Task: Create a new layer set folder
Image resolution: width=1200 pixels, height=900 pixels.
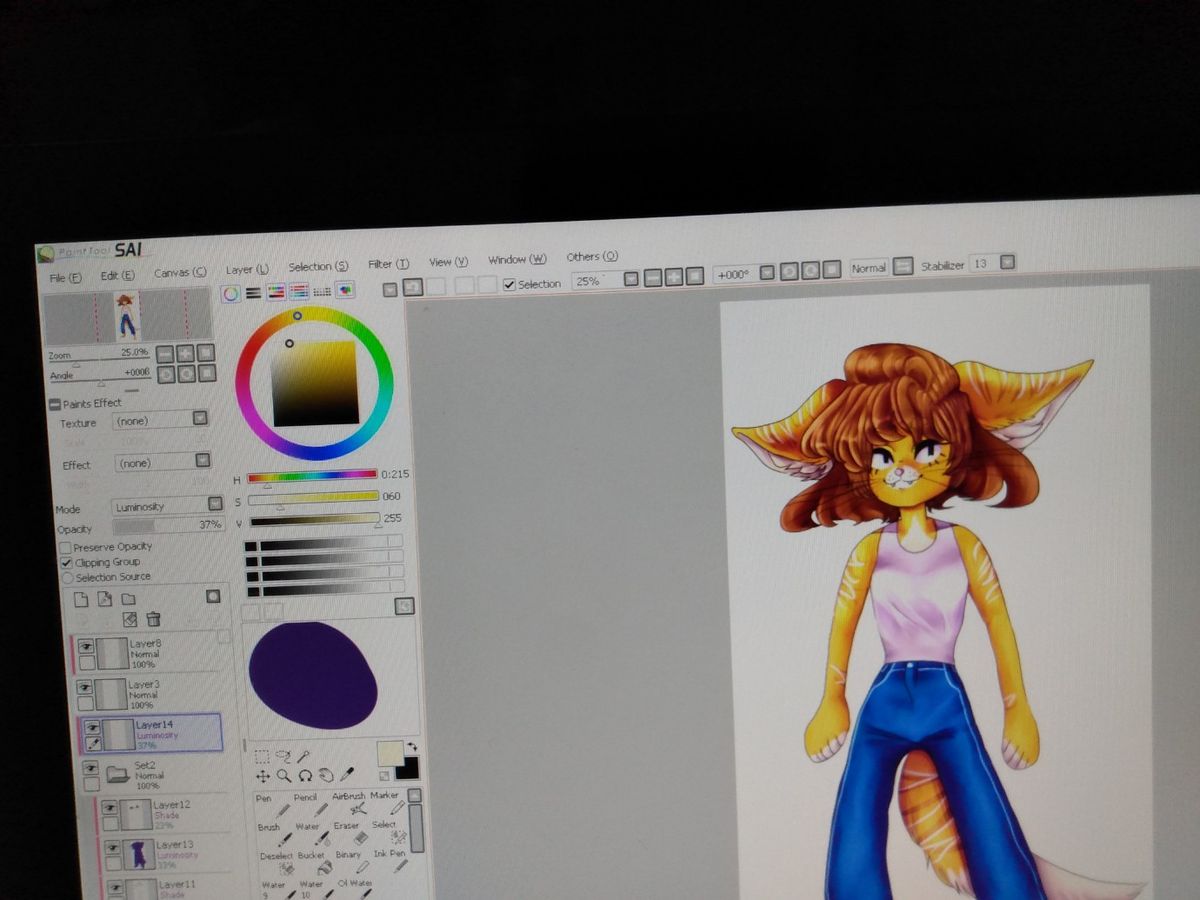Action: [x=128, y=599]
